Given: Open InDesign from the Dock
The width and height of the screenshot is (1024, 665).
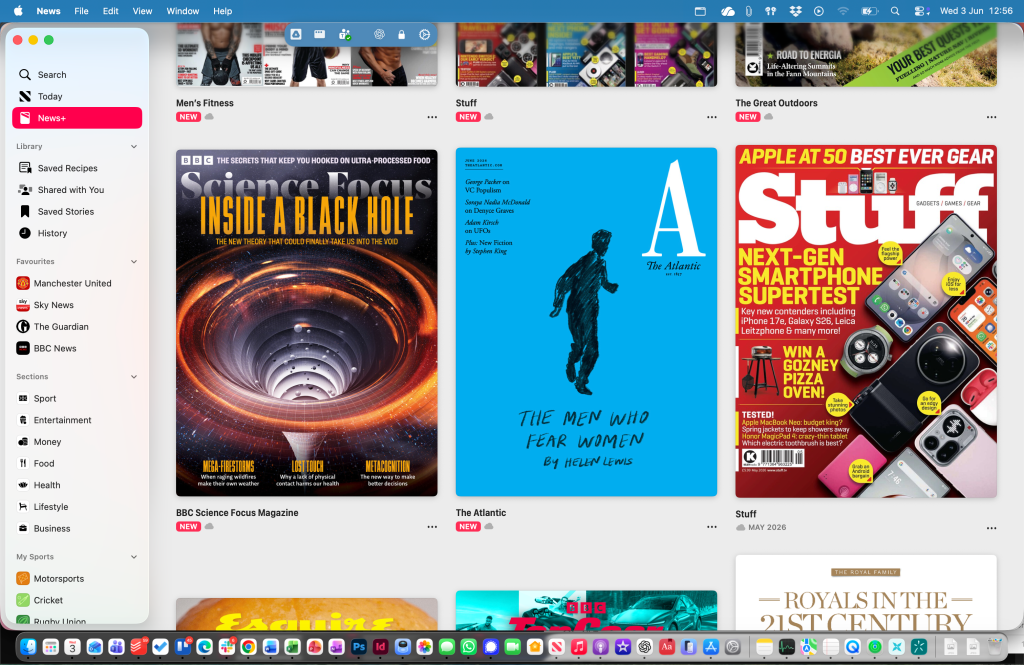Looking at the screenshot, I should [381, 647].
